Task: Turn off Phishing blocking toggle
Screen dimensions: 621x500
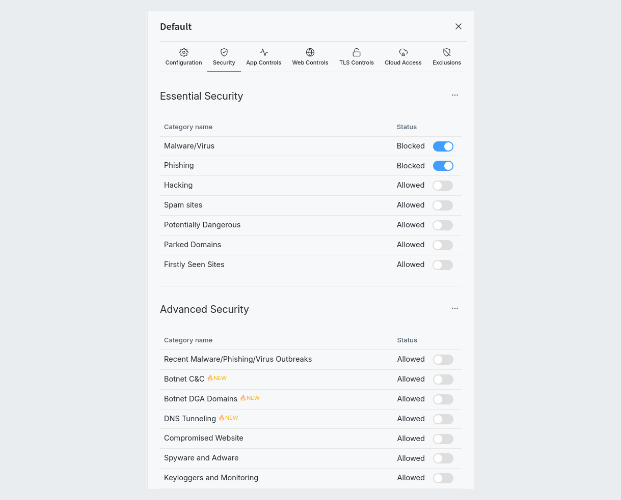Action: click(x=443, y=166)
